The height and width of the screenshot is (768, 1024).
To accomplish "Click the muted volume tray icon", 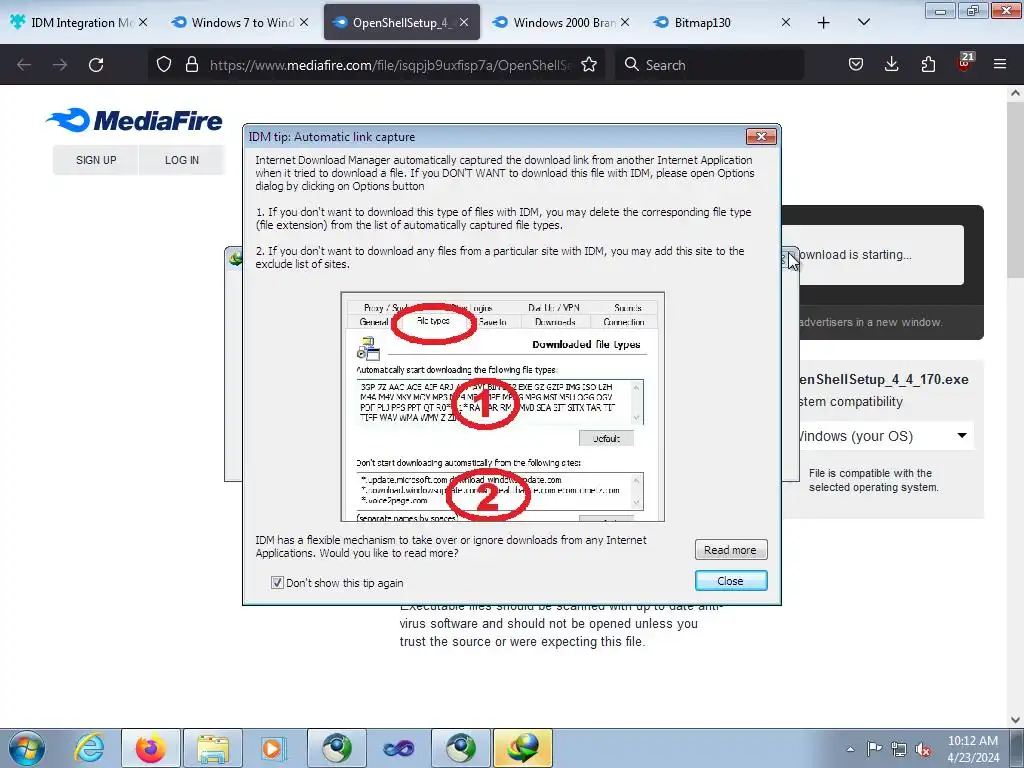I will tap(923, 749).
